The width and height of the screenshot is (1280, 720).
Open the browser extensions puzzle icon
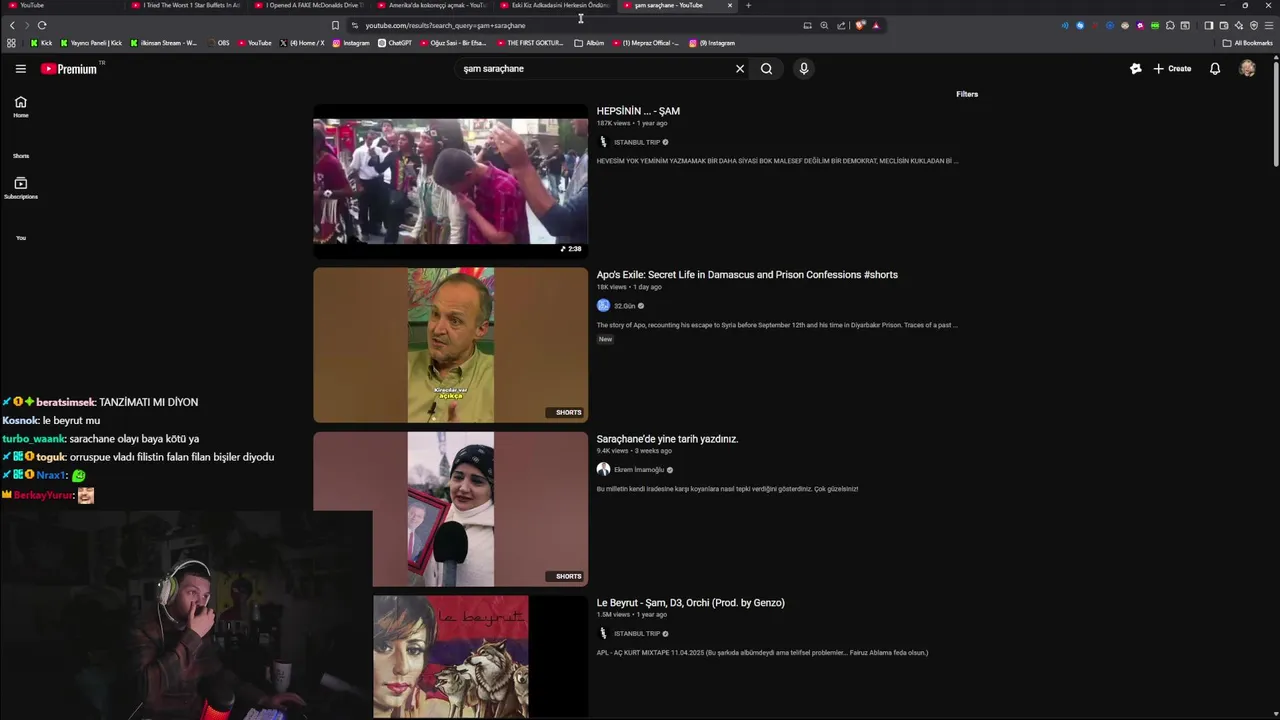point(1170,25)
